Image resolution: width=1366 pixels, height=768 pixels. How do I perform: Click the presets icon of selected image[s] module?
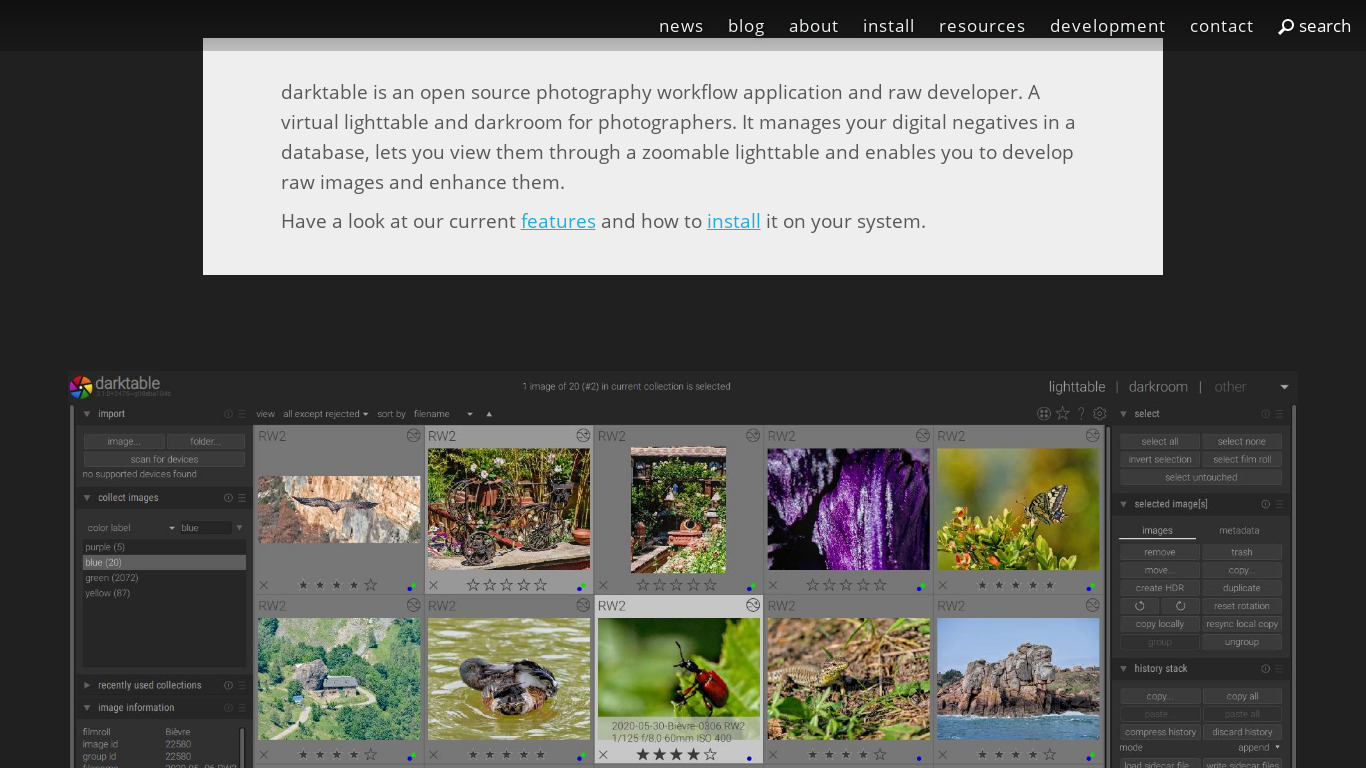click(x=1278, y=505)
